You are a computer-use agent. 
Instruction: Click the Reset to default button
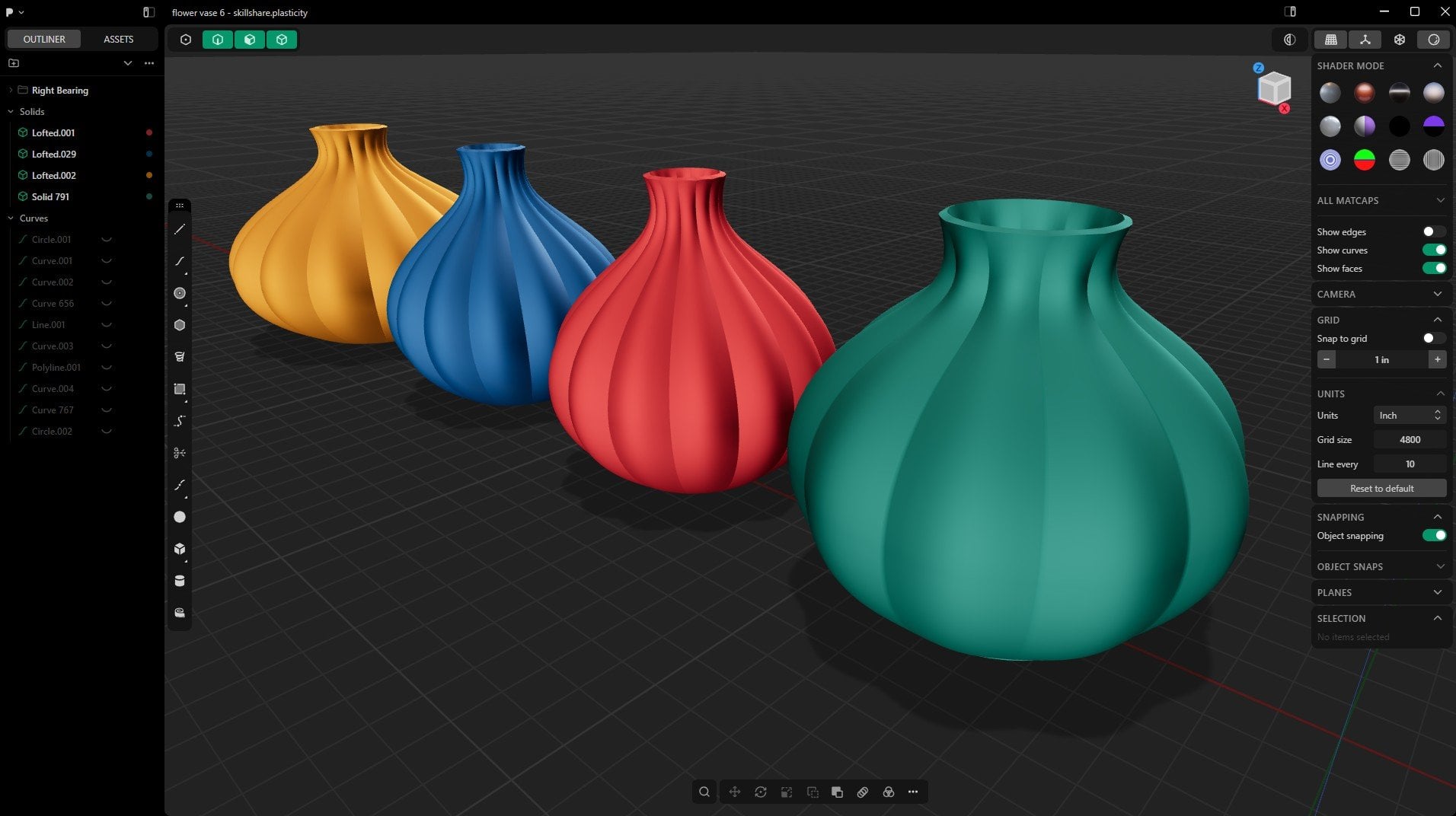coord(1381,488)
